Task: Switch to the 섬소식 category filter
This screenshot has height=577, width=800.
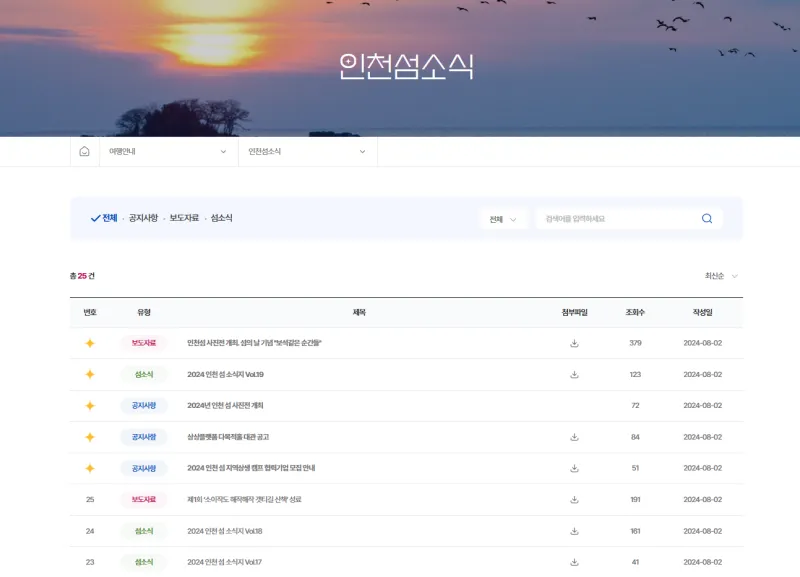Action: 221,218
